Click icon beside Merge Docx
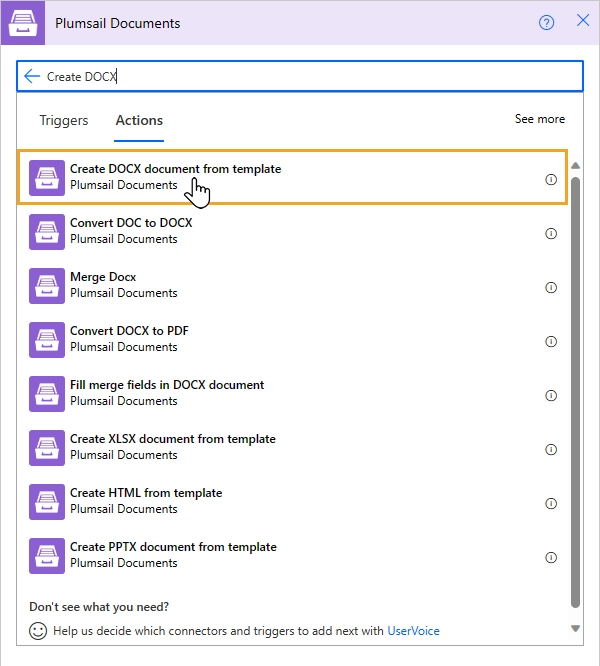The image size is (600, 666). tap(47, 285)
